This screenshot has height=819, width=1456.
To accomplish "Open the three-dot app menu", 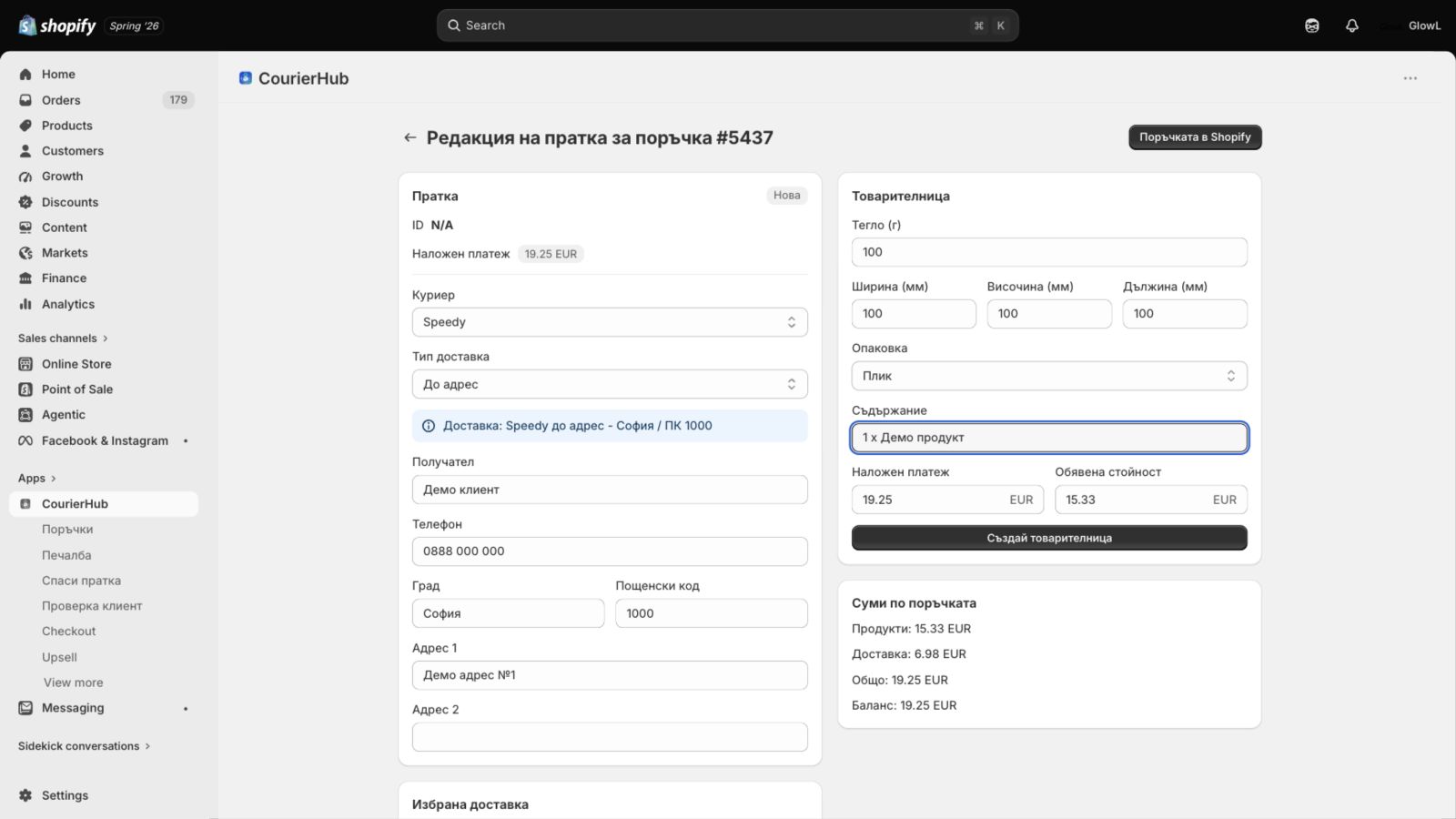I will [1410, 78].
